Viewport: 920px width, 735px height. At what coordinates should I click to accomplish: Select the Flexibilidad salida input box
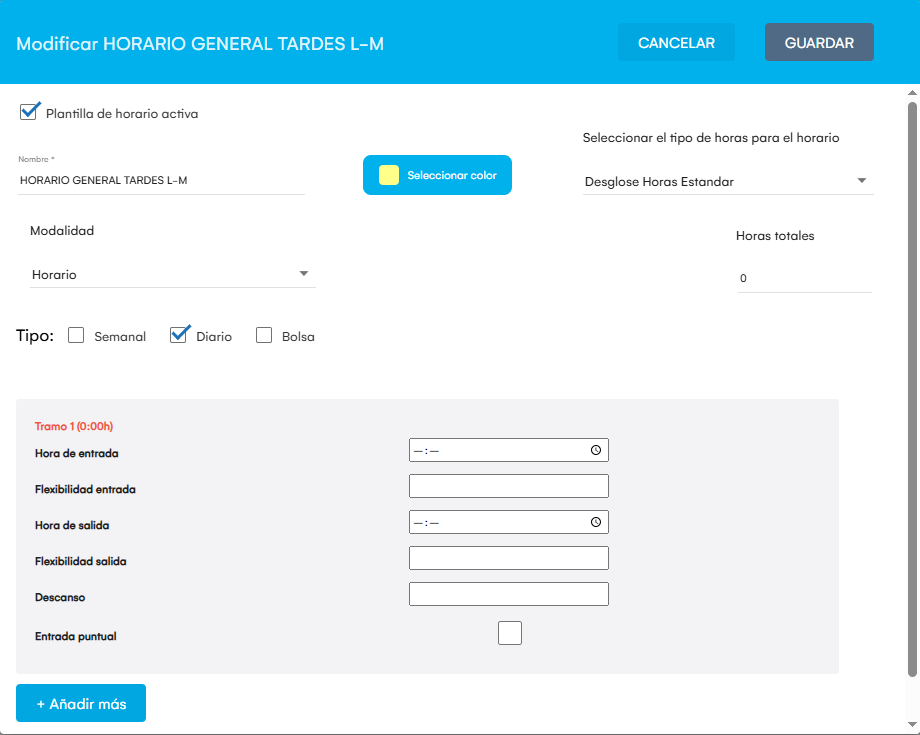(508, 558)
